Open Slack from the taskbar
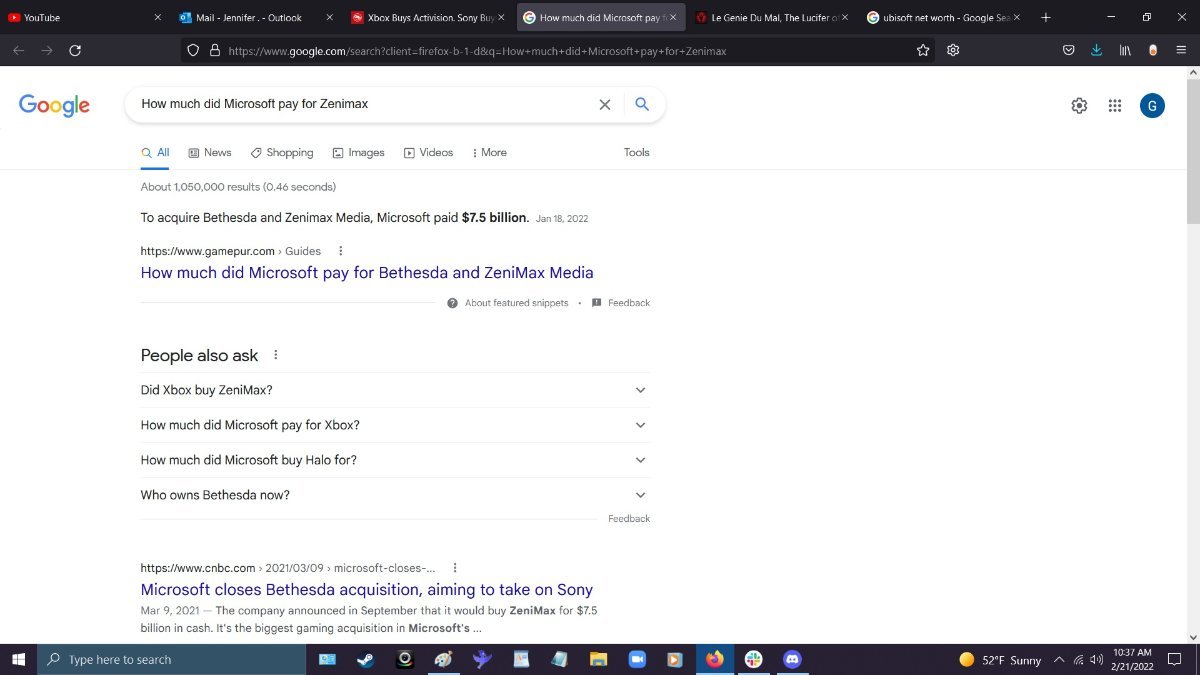This screenshot has height=675, width=1200. (753, 659)
